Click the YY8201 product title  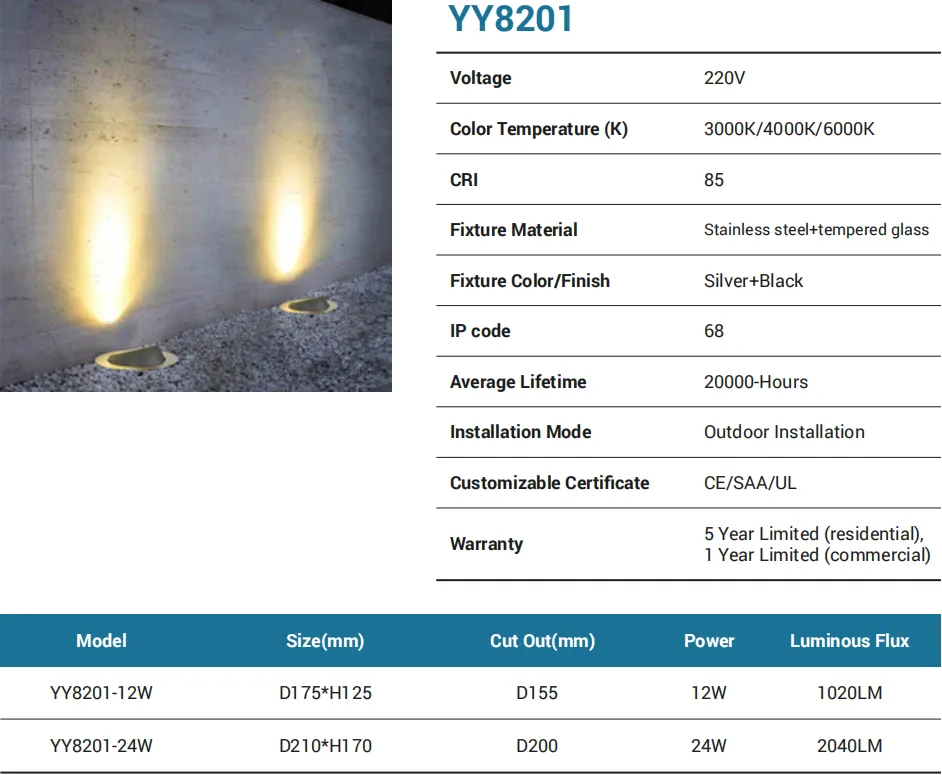510,19
